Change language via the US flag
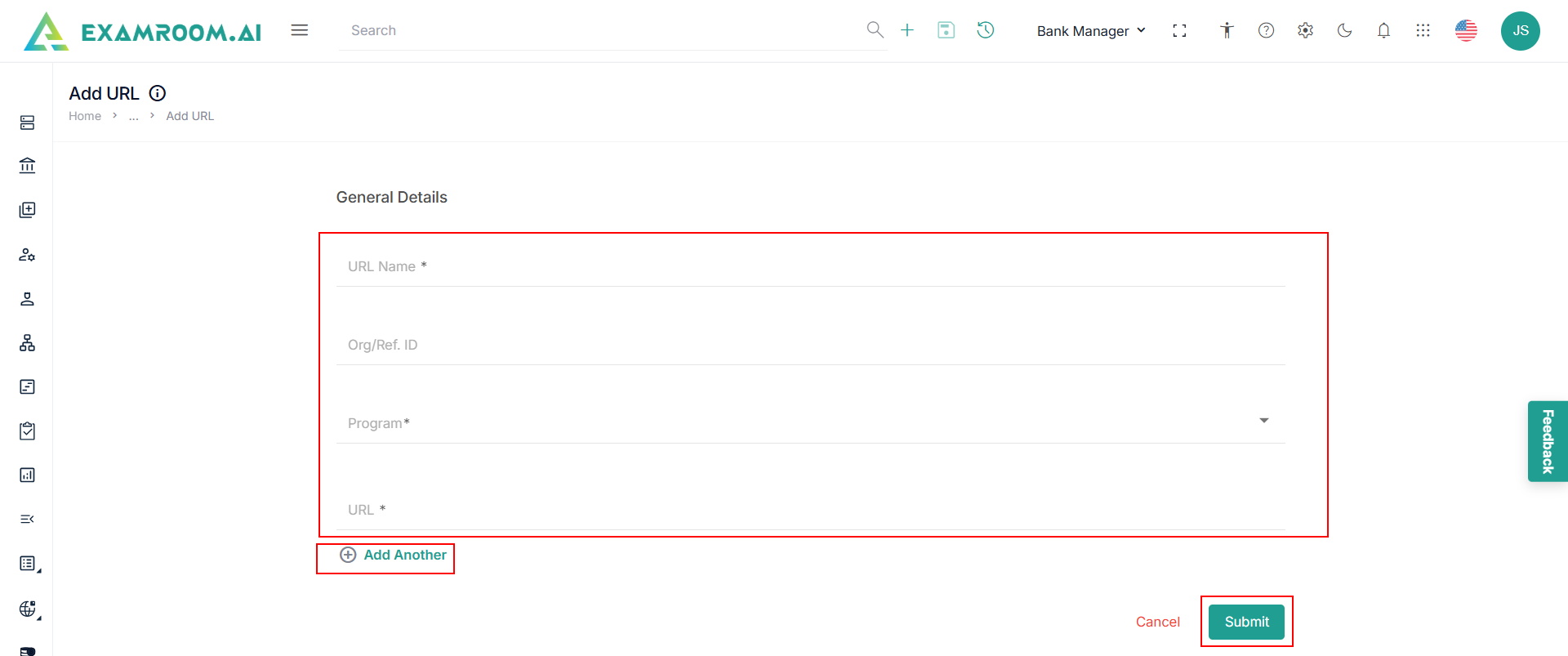 pyautogui.click(x=1466, y=30)
